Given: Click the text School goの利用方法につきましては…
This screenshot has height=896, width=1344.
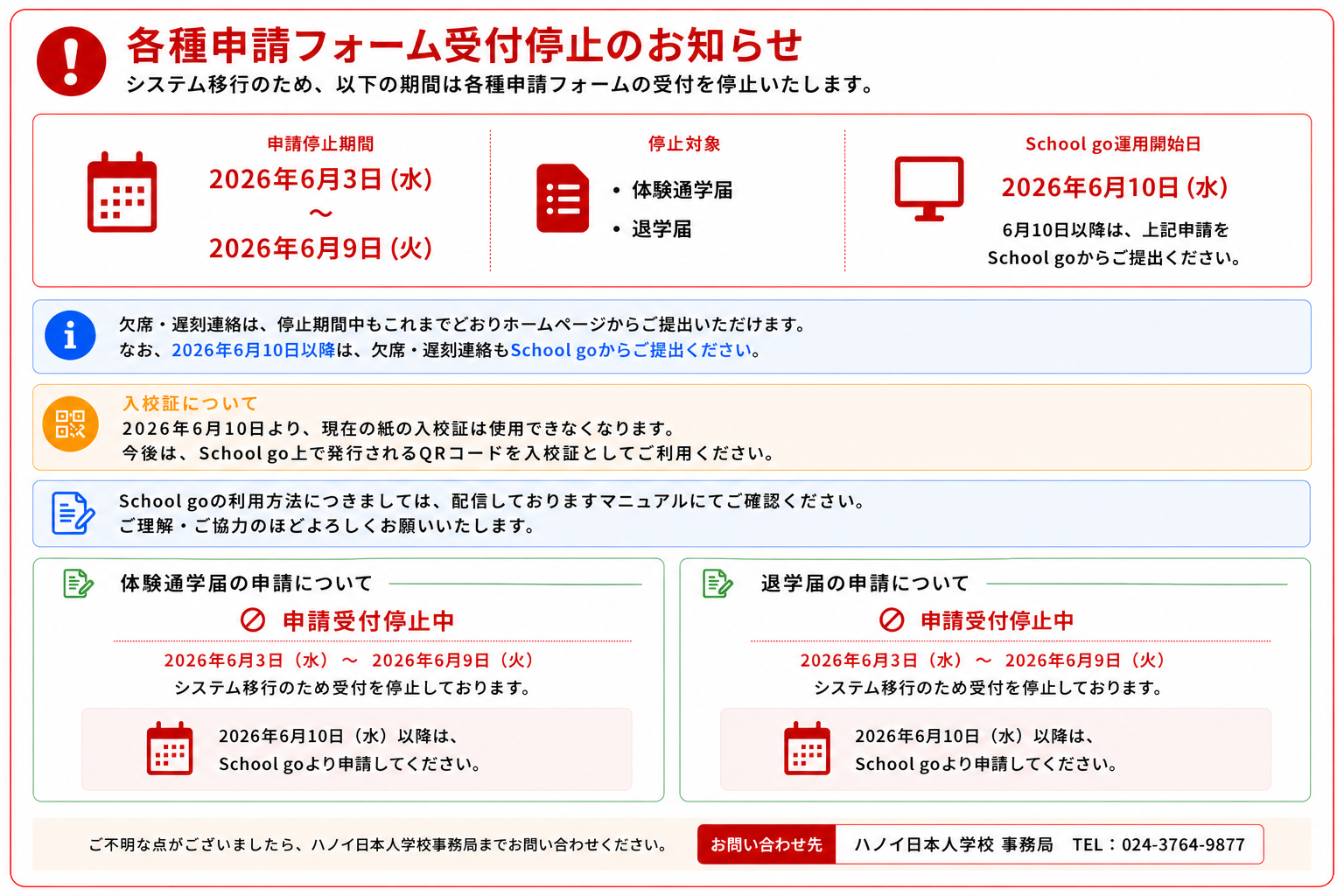Looking at the screenshot, I should [x=492, y=500].
